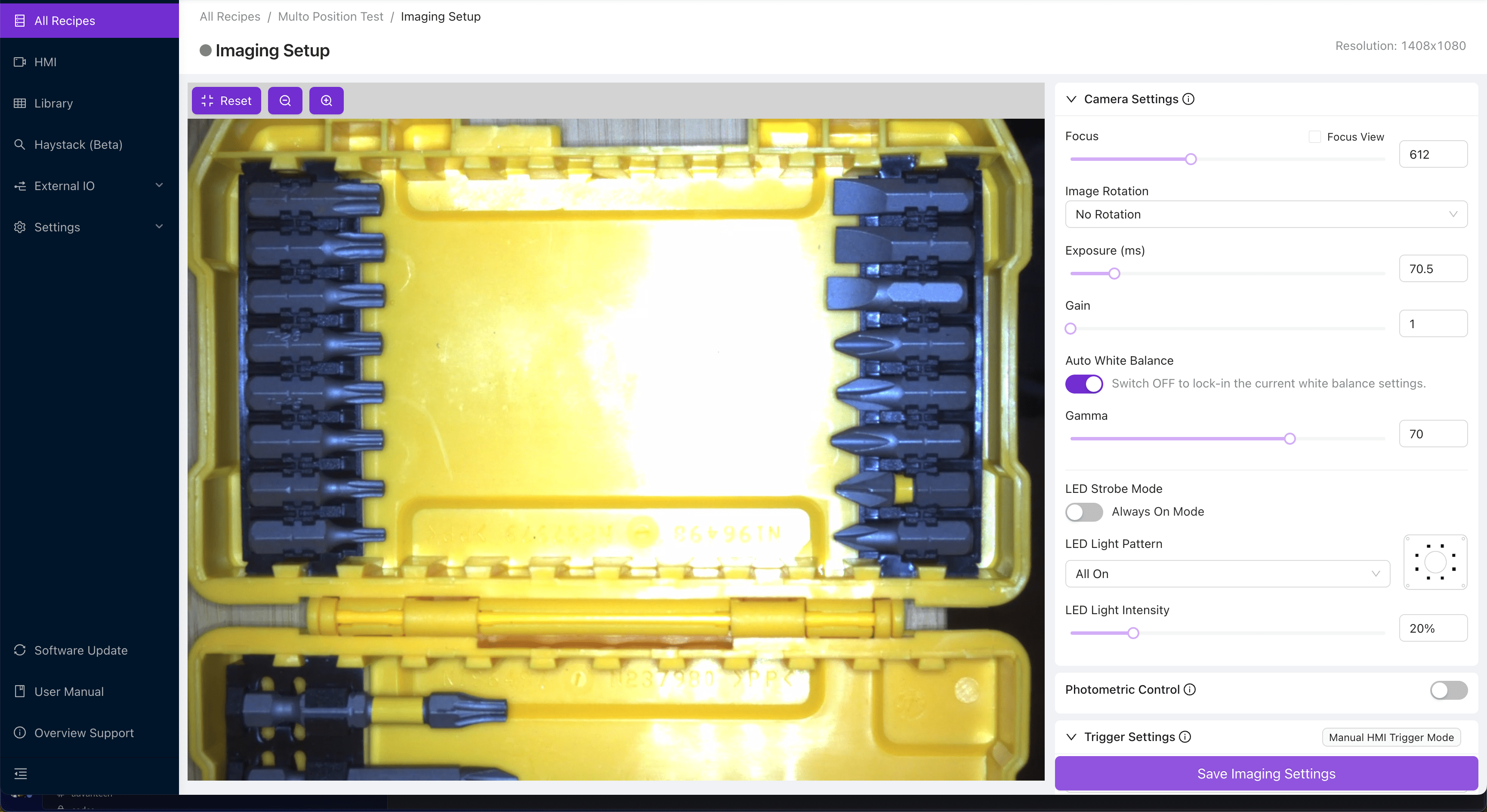
Task: Collapse the sidebar with the menu icon
Action: coord(21,774)
